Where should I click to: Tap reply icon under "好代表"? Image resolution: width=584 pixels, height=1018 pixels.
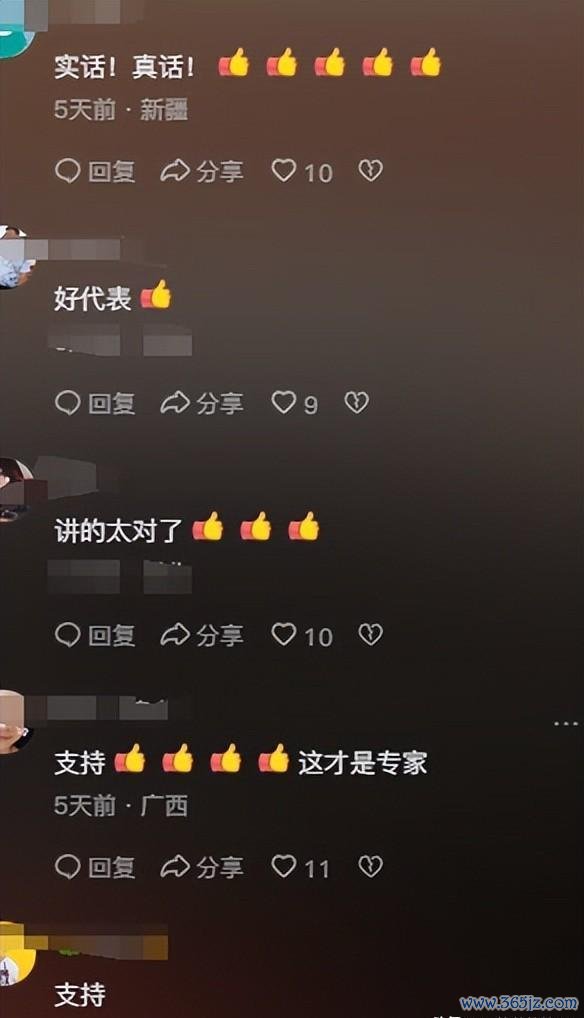click(67, 403)
